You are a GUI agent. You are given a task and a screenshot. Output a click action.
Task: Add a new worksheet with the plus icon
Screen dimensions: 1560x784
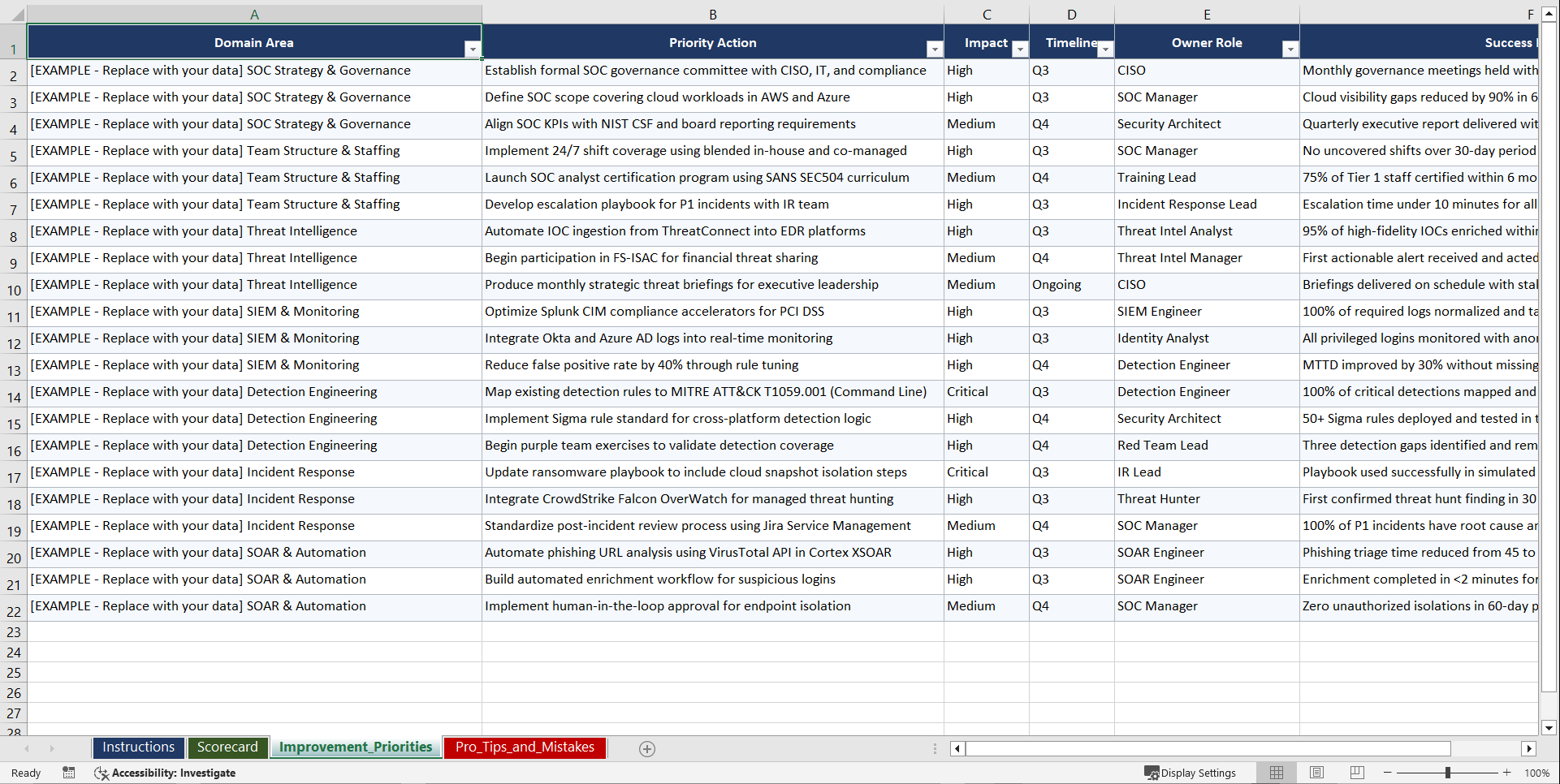(647, 748)
